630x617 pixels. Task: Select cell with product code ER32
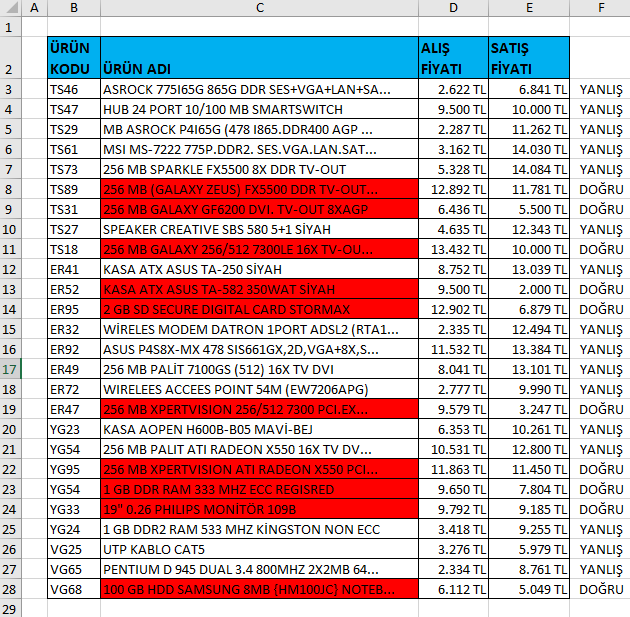pyautogui.click(x=74, y=329)
